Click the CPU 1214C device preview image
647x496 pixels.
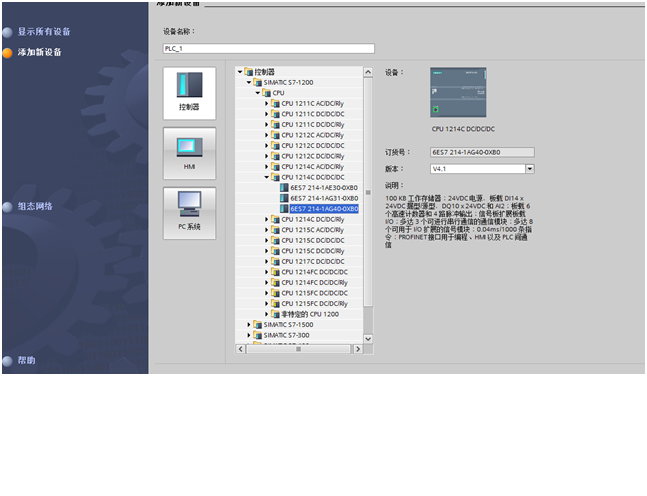(x=458, y=92)
